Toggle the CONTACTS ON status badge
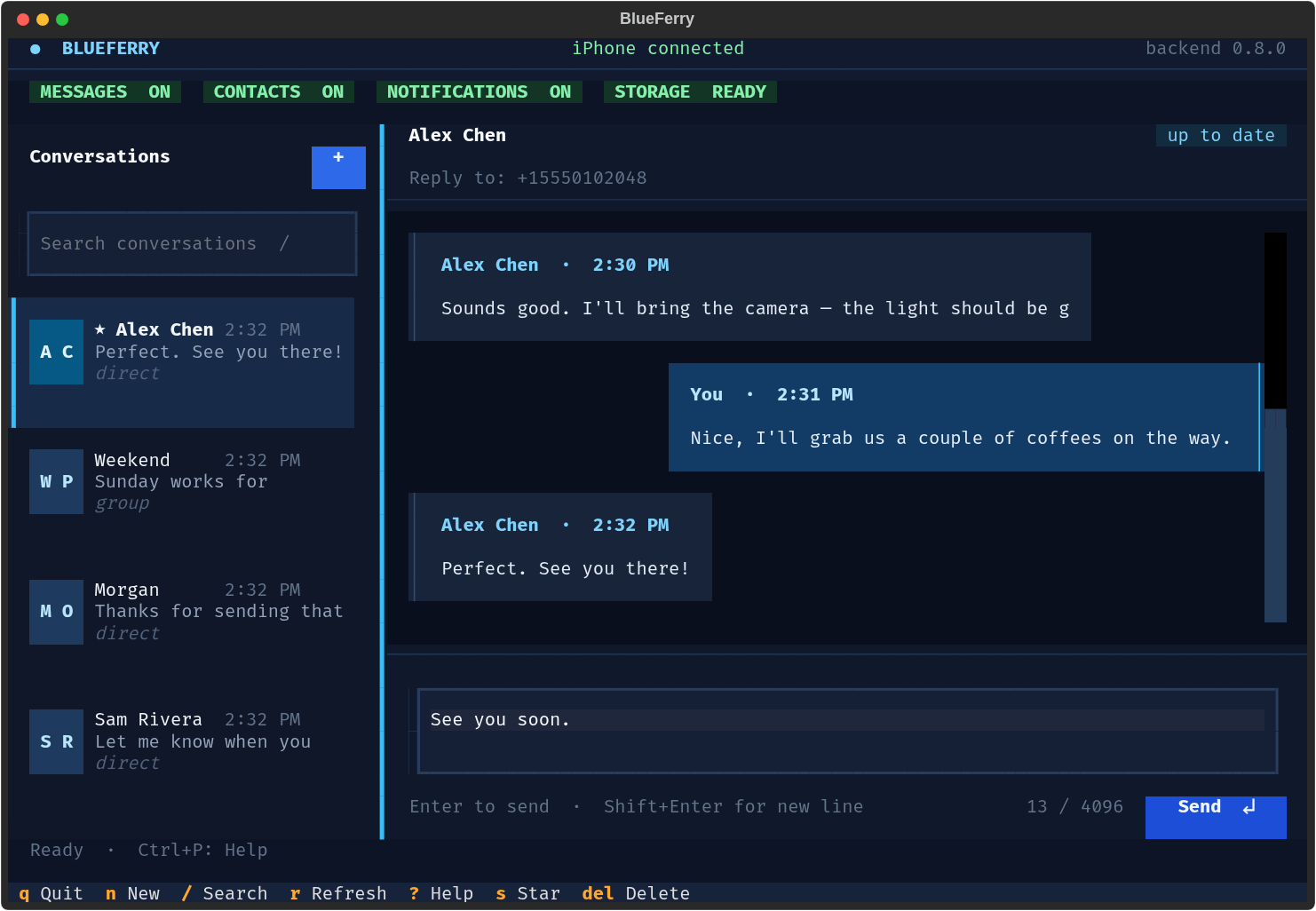 [x=278, y=91]
